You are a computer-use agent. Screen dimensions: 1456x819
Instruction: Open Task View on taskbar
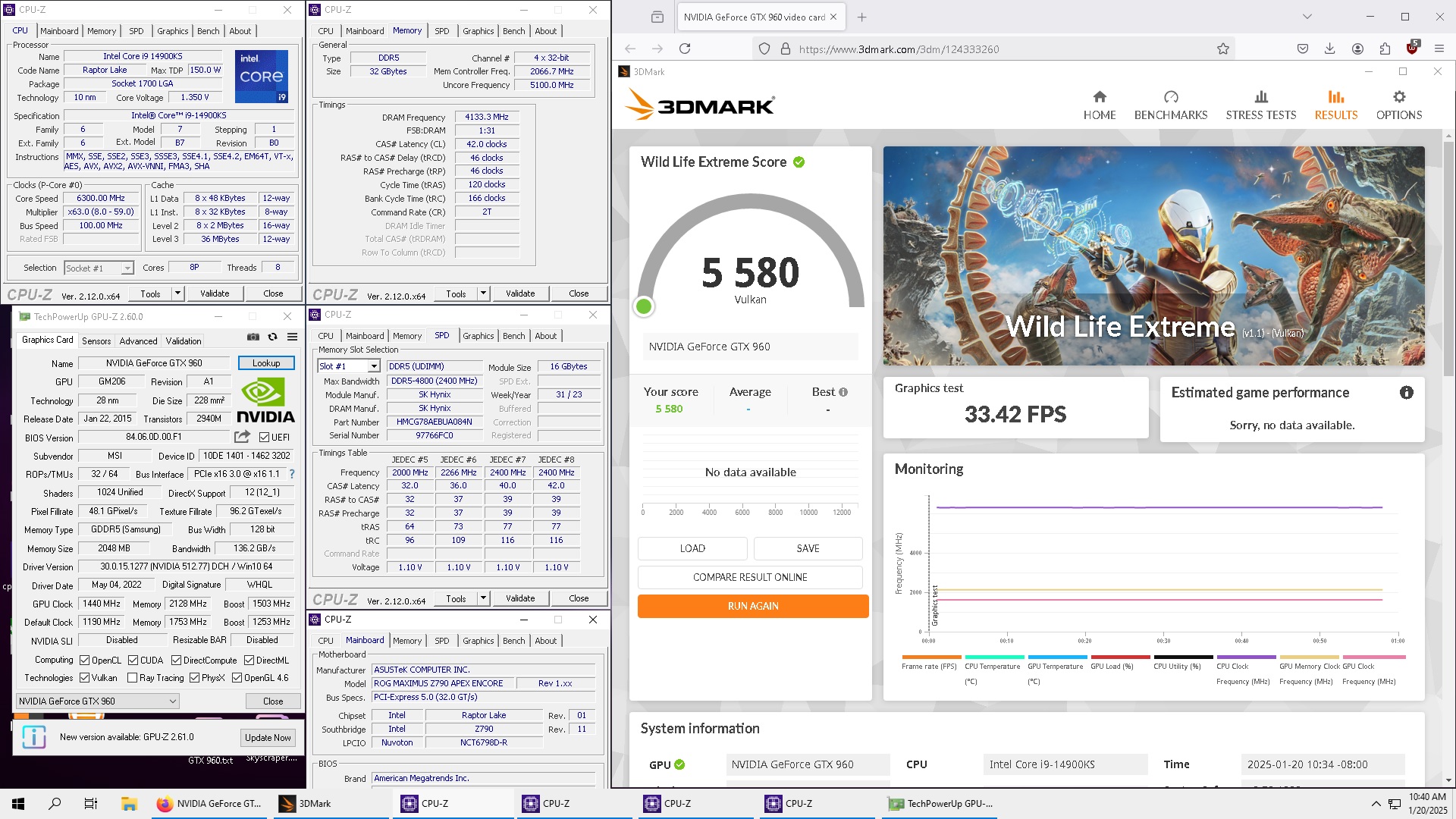(x=91, y=804)
